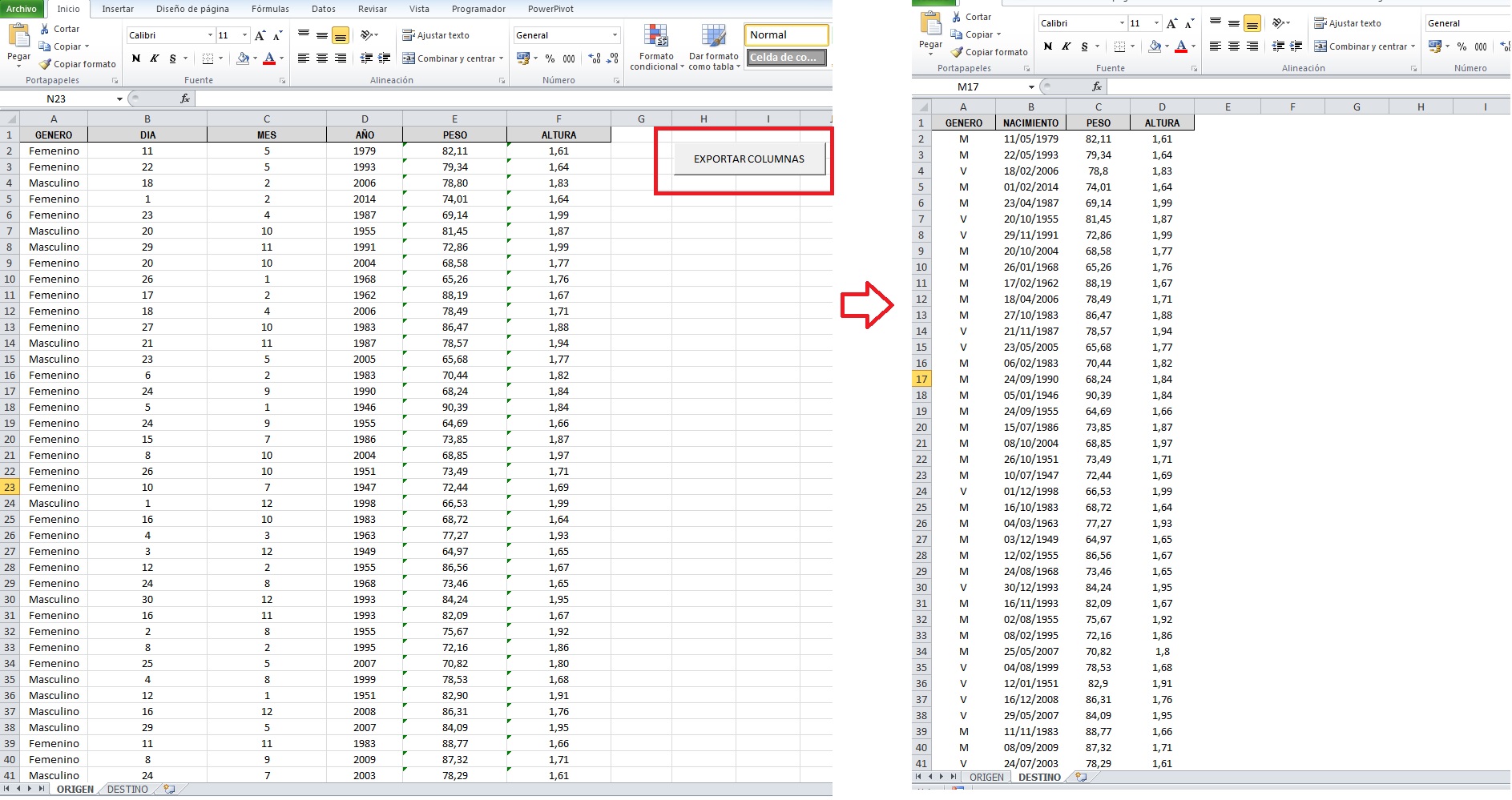
Task: Toggle bold N in left Fuente group
Action: tap(136, 58)
